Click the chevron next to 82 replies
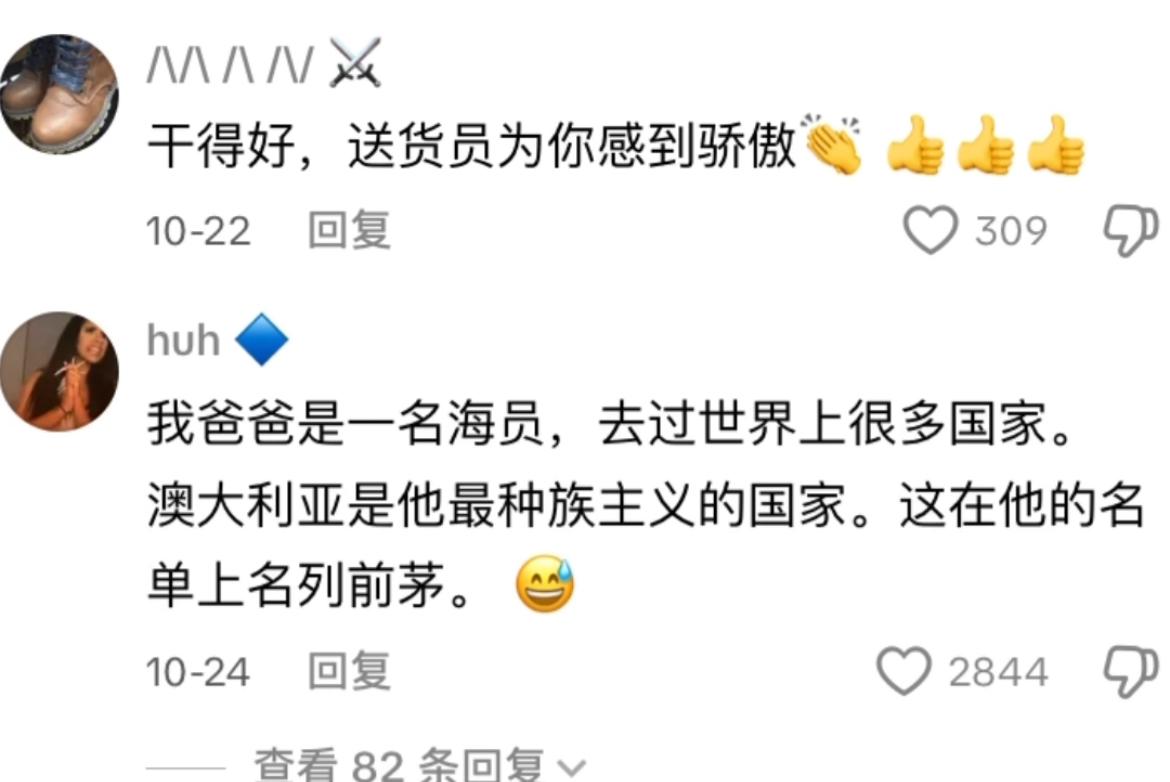The height and width of the screenshot is (782, 1170). (x=572, y=767)
